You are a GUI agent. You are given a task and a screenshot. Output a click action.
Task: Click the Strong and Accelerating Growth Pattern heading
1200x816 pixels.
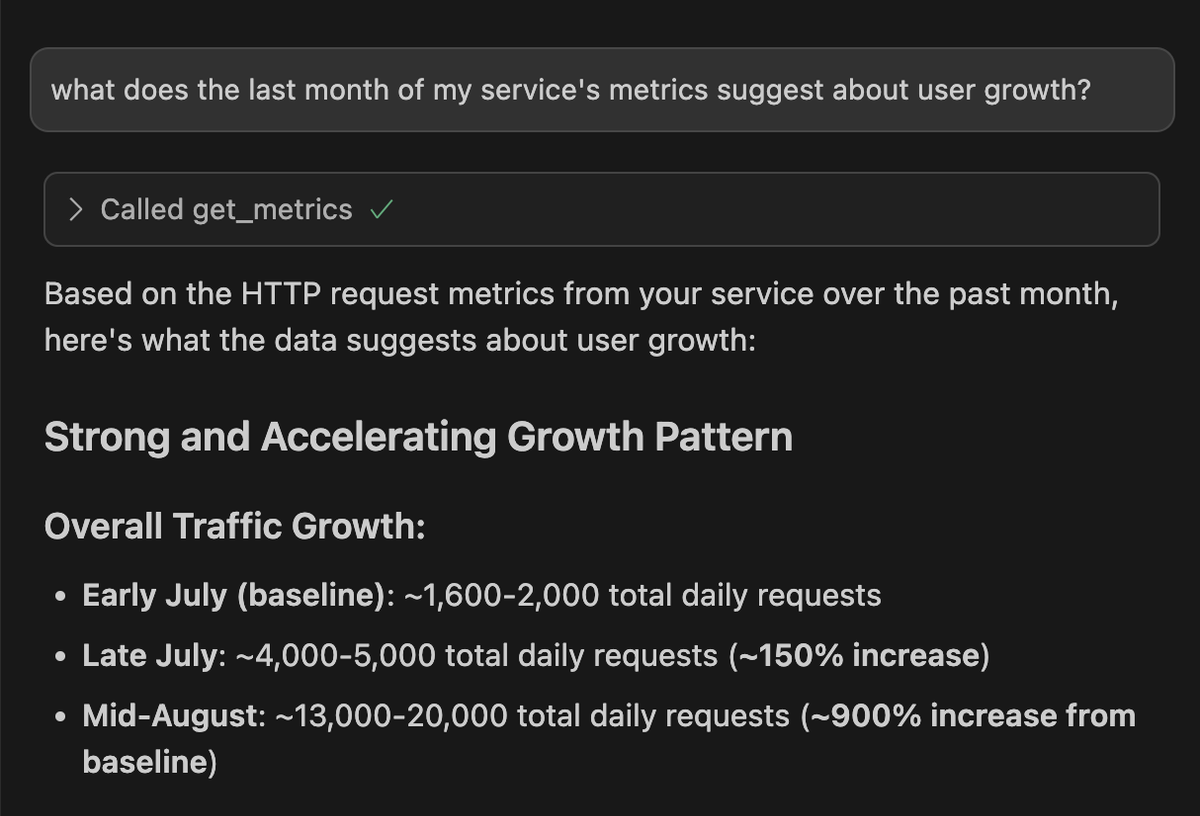pos(418,437)
